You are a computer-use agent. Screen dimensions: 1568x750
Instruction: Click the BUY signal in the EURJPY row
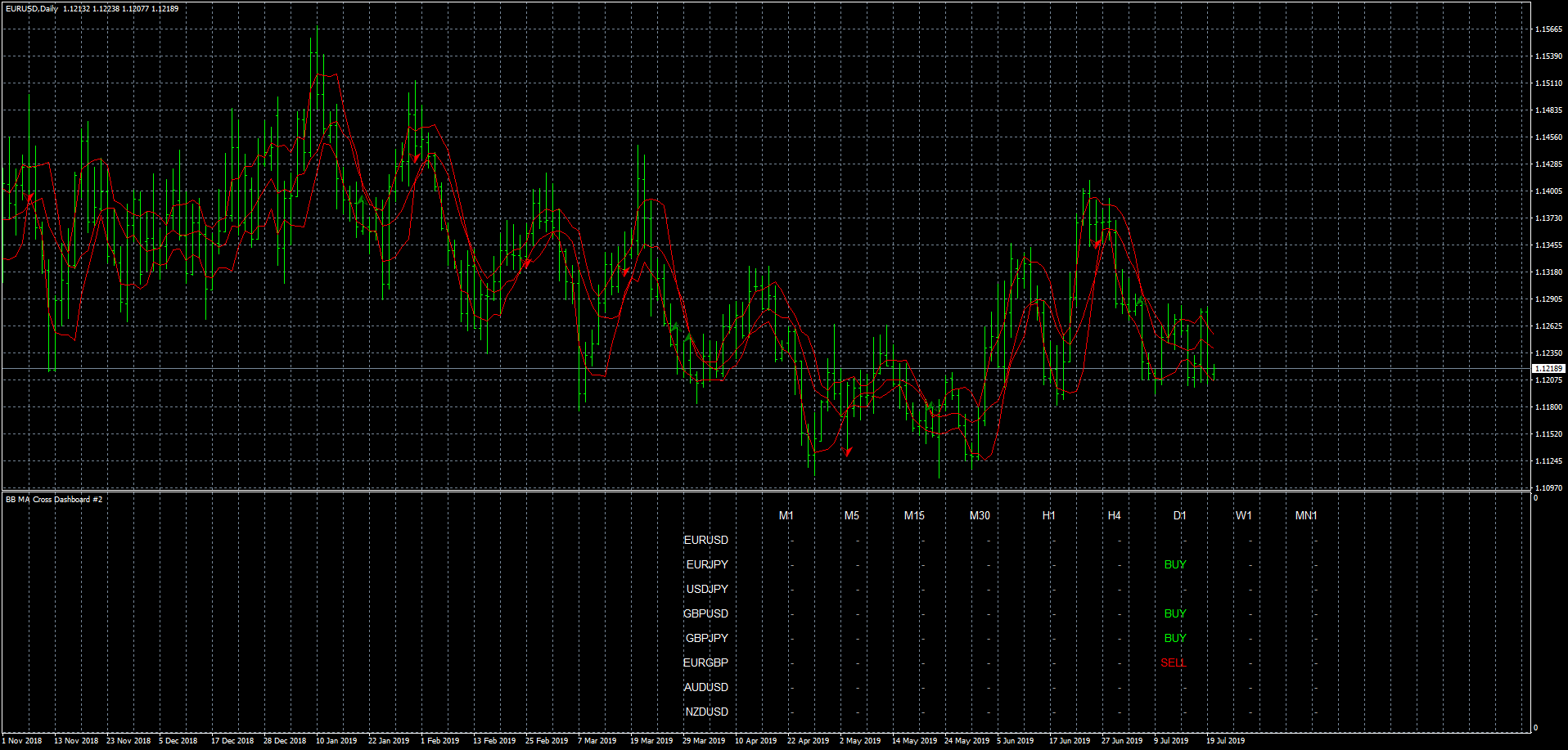1175,564
